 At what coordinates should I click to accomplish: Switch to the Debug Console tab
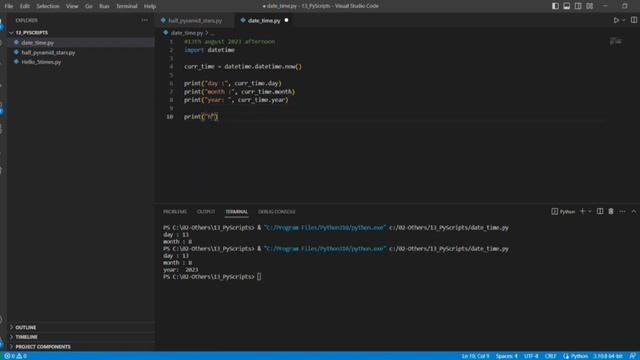click(277, 212)
